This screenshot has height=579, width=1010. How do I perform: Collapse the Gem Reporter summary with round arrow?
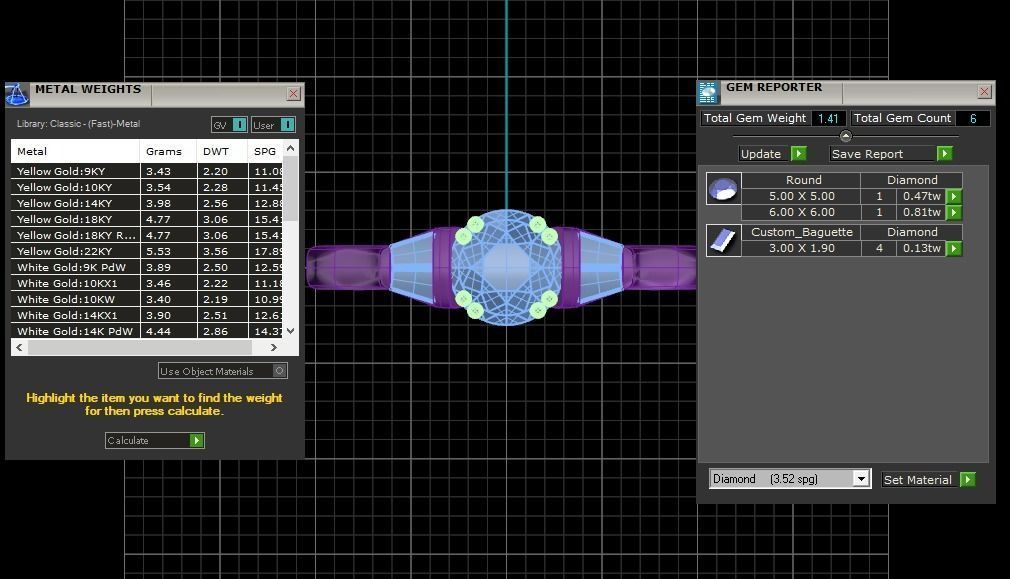[846, 136]
